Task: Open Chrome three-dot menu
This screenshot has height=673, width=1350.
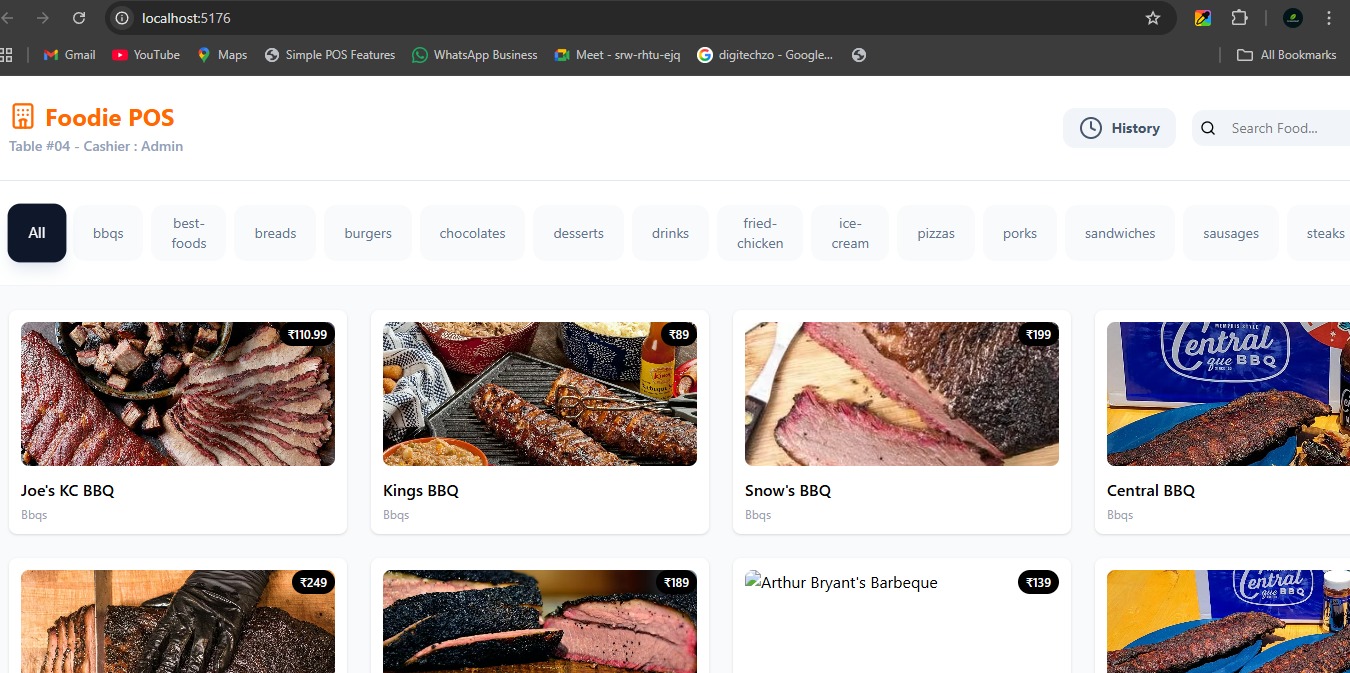Action: click(x=1329, y=18)
